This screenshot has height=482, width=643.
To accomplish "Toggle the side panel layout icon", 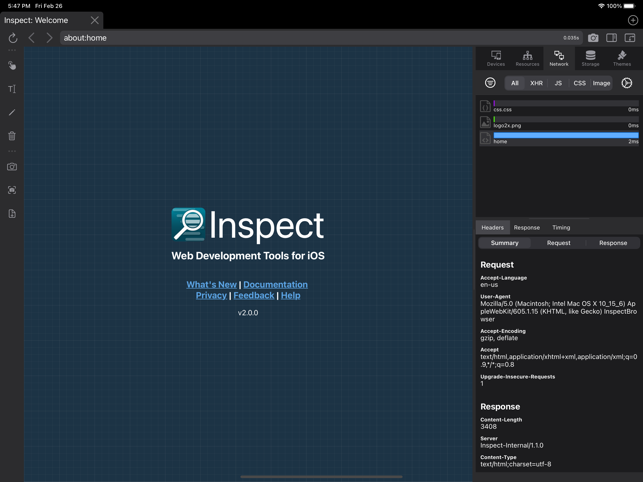I will [x=611, y=38].
